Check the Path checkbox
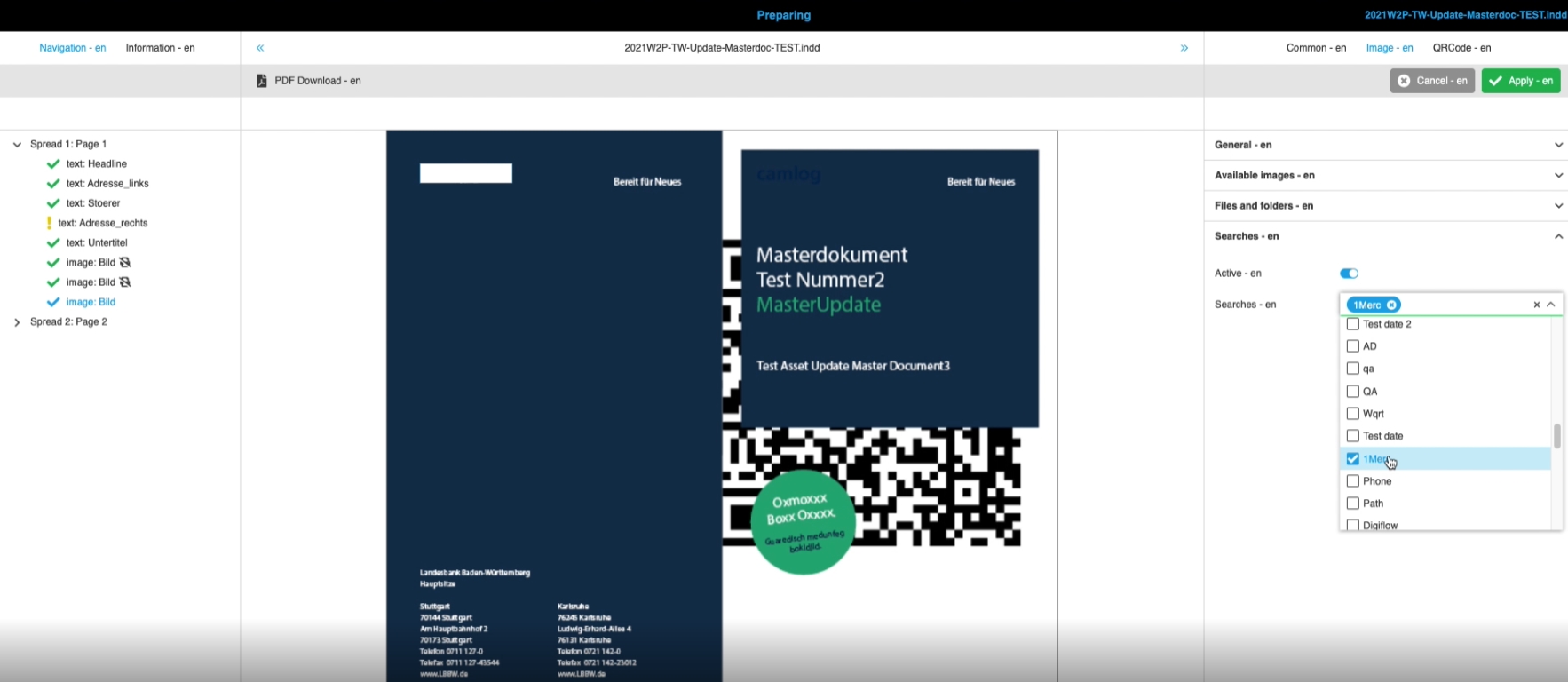The width and height of the screenshot is (1568, 682). [1353, 503]
